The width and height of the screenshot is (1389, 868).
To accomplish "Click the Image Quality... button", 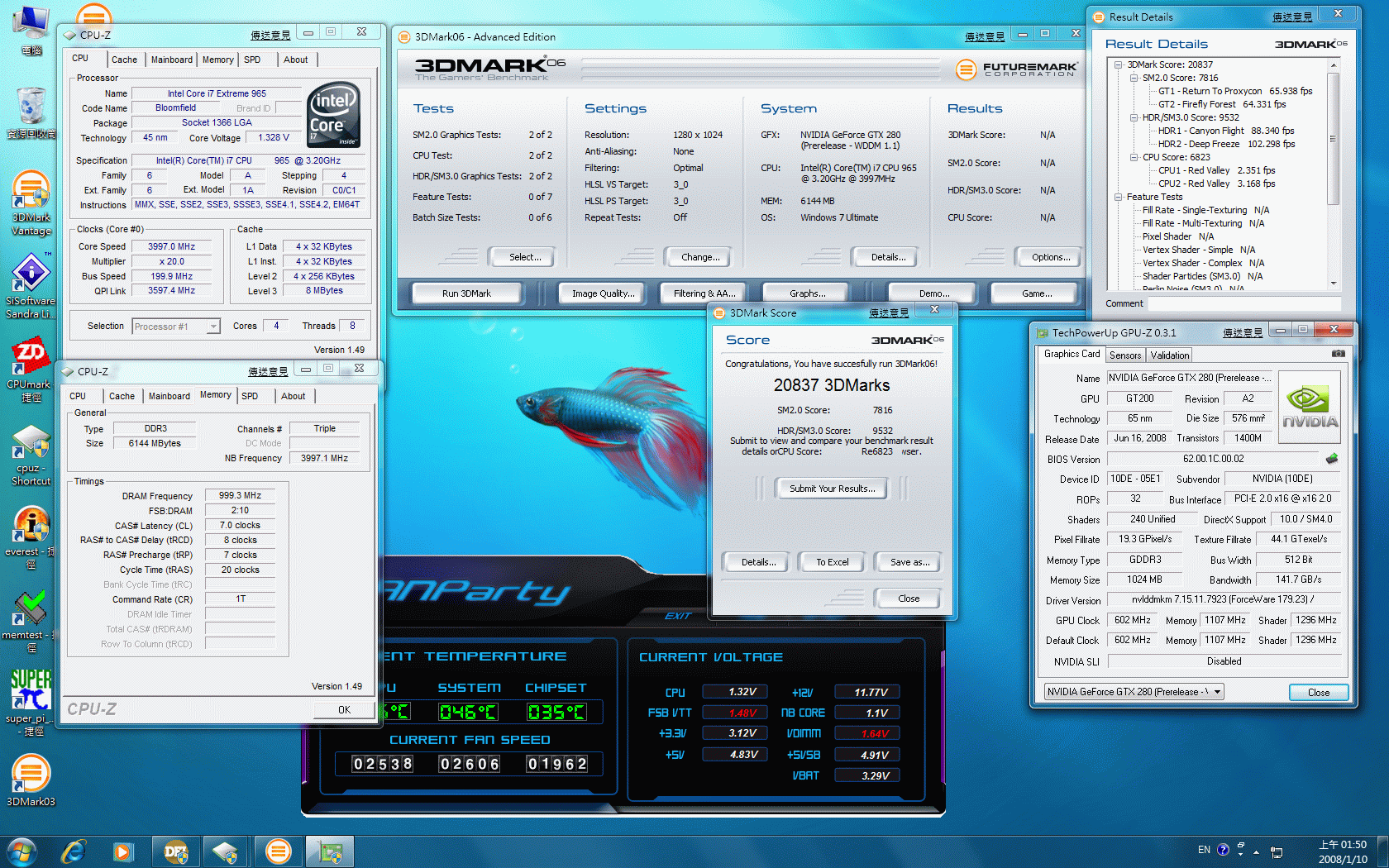I will pyautogui.click(x=603, y=293).
